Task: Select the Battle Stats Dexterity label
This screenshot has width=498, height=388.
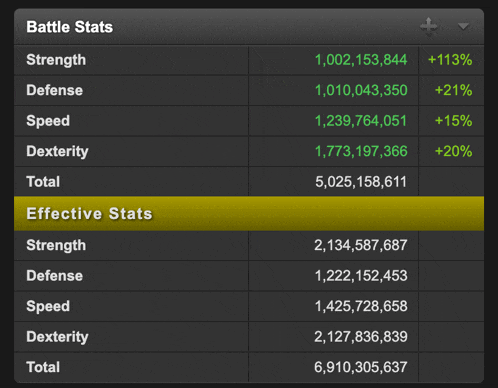Action: pos(57,152)
